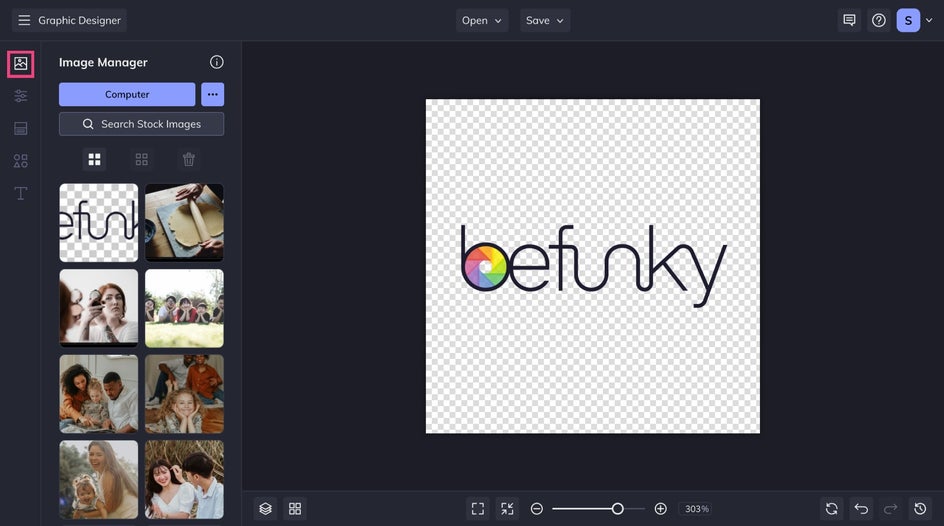Open the Graphics shapes sidebar tab
This screenshot has width=944, height=526.
(20, 161)
